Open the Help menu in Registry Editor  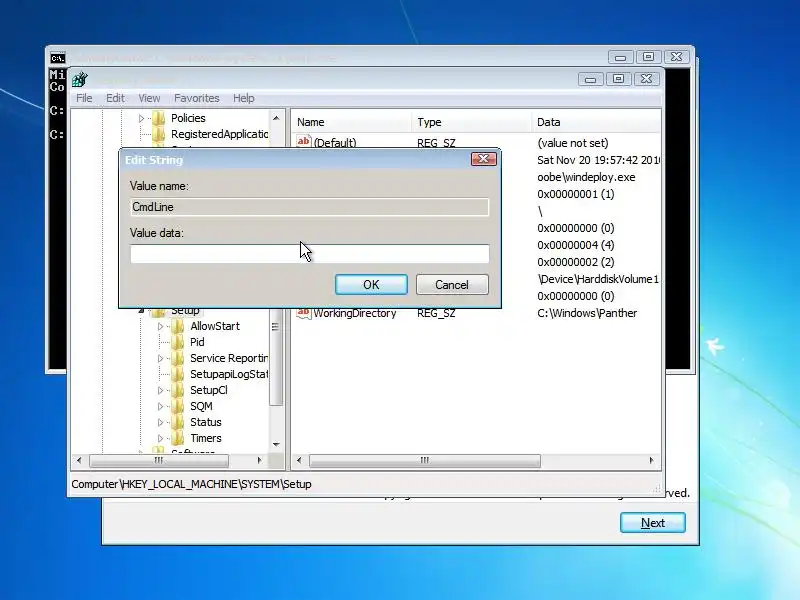coord(243,98)
